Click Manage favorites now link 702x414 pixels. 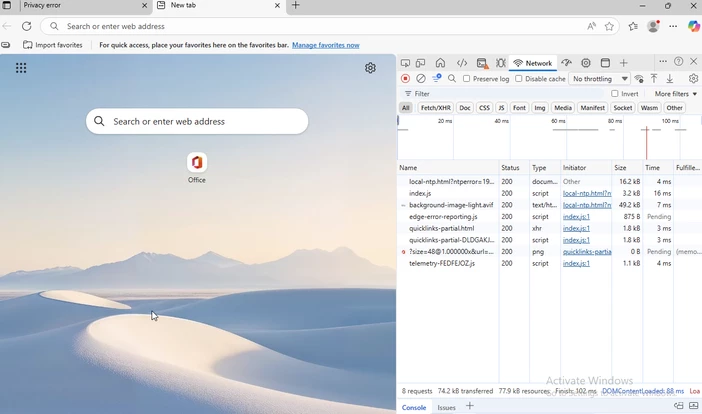[325, 45]
